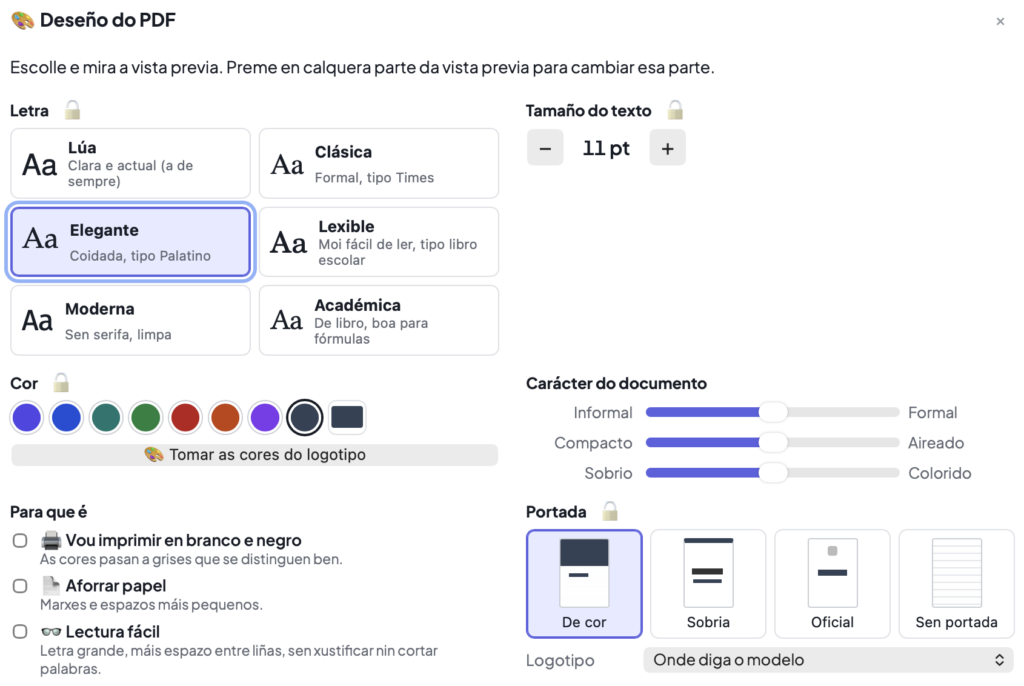
Task: Click the glasses icon beside Lectura fácil
Action: tap(51, 632)
